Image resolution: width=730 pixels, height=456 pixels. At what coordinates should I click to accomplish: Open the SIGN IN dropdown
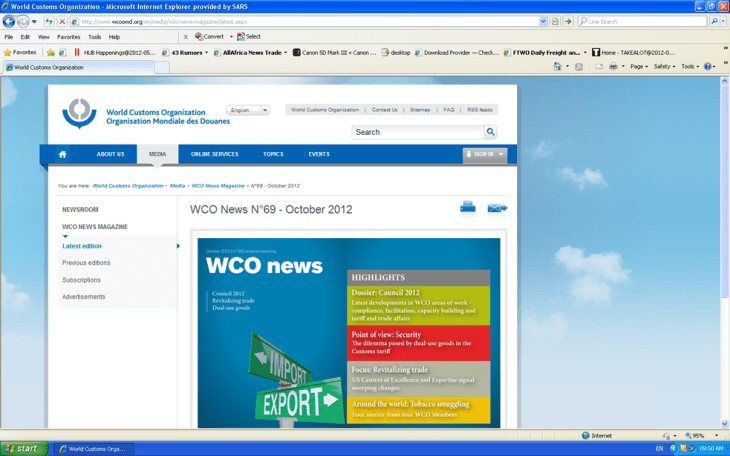pyautogui.click(x=485, y=154)
